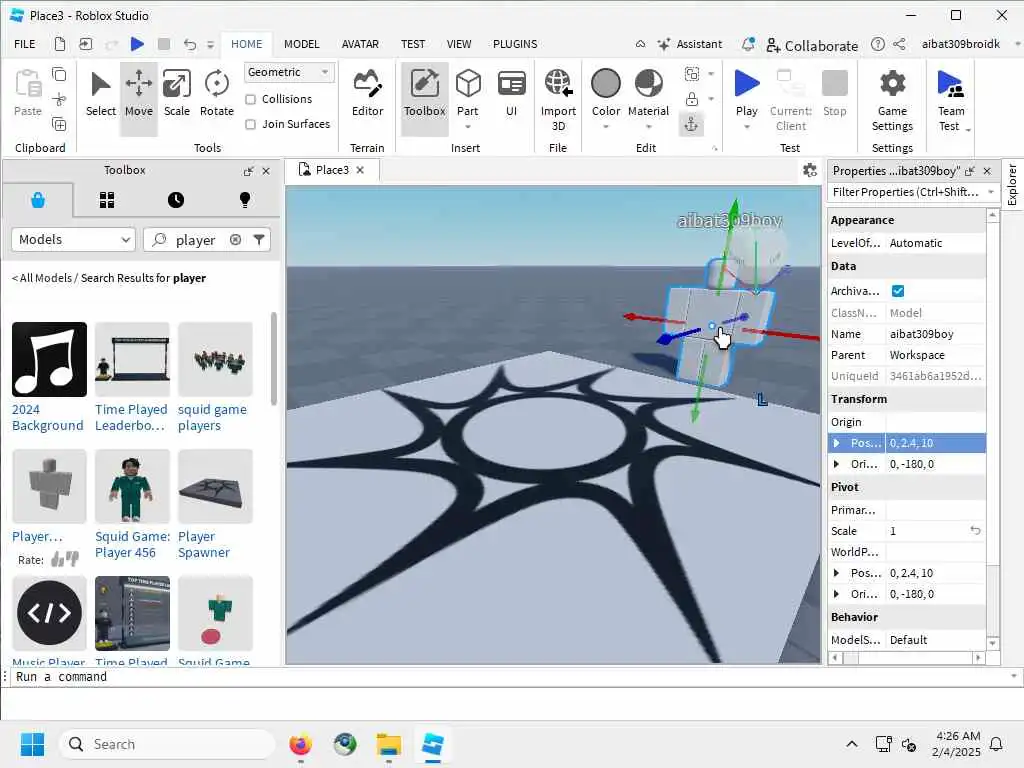
Task: Select the Player Spawner model thumbnail
Action: [x=215, y=486]
